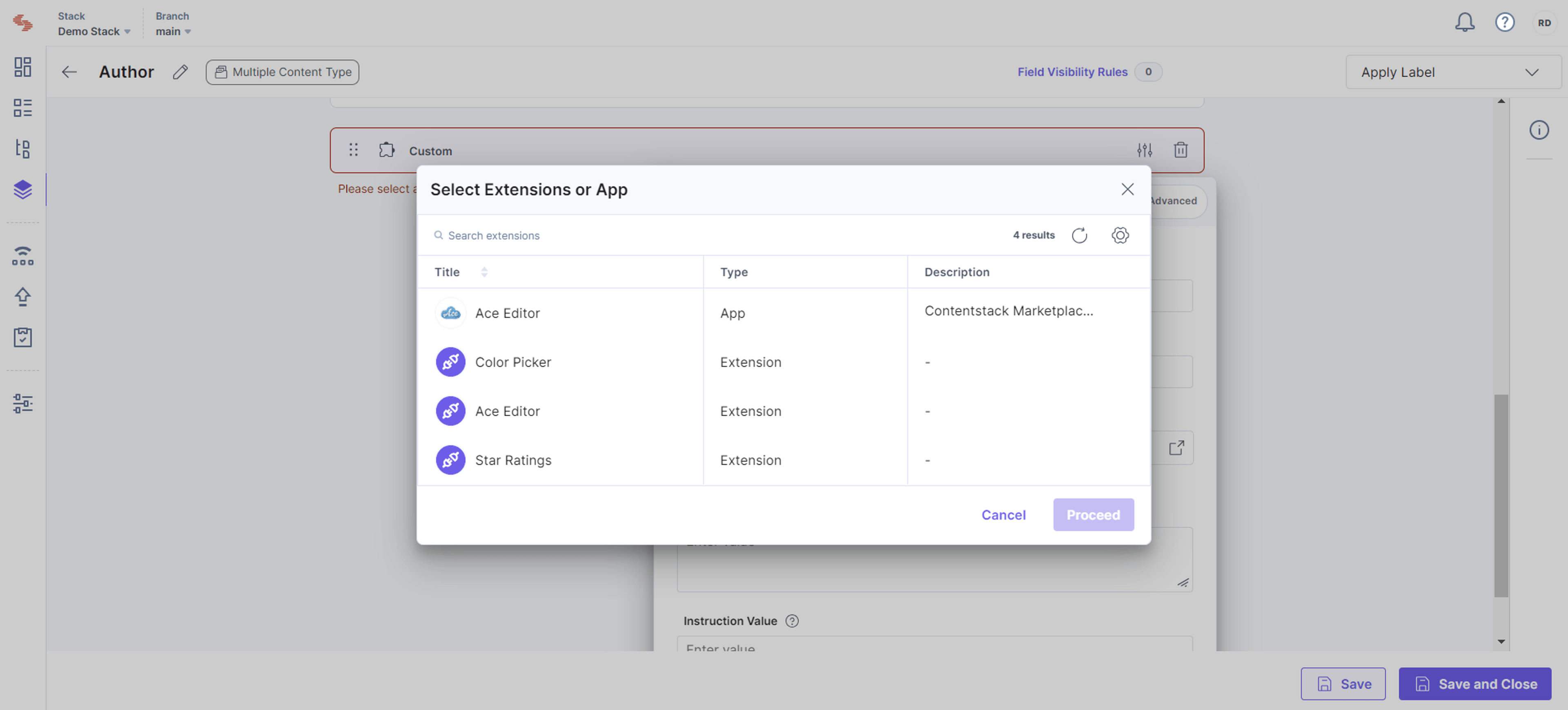1568x710 pixels.
Task: Click Extension type cell in Color Picker row
Action: tap(750, 362)
